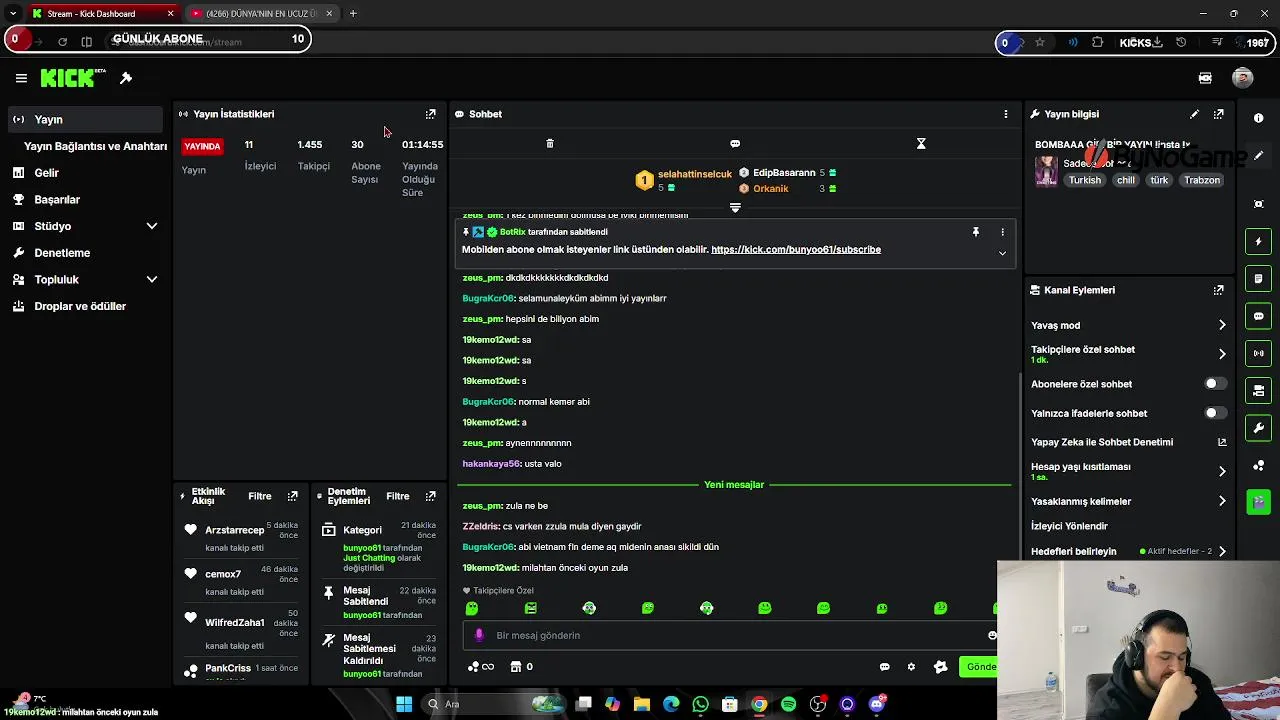Expand Yavaş mod settings
The width and height of the screenshot is (1280, 720).
pyautogui.click(x=1222, y=325)
